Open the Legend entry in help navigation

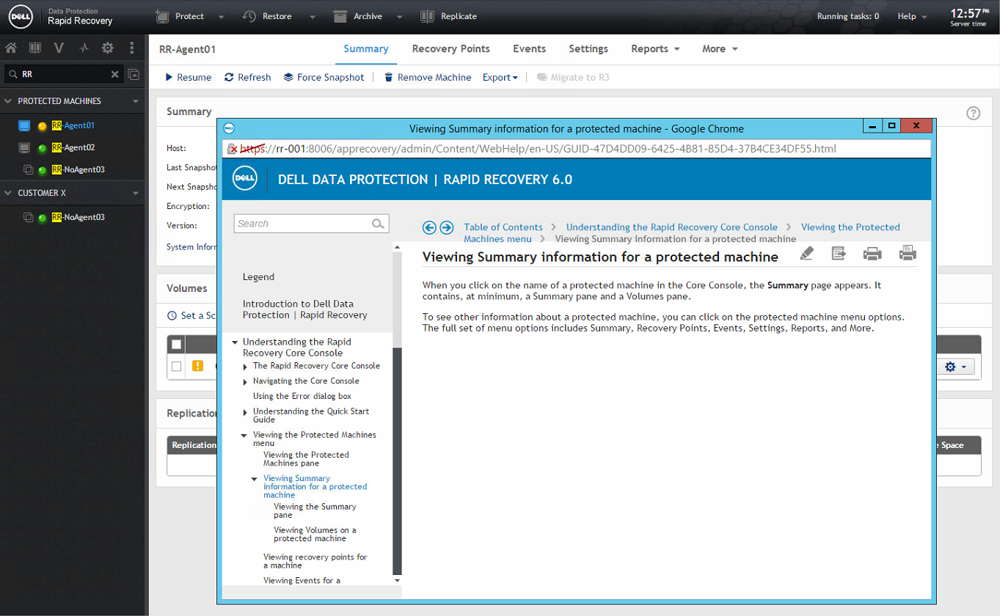tap(258, 277)
